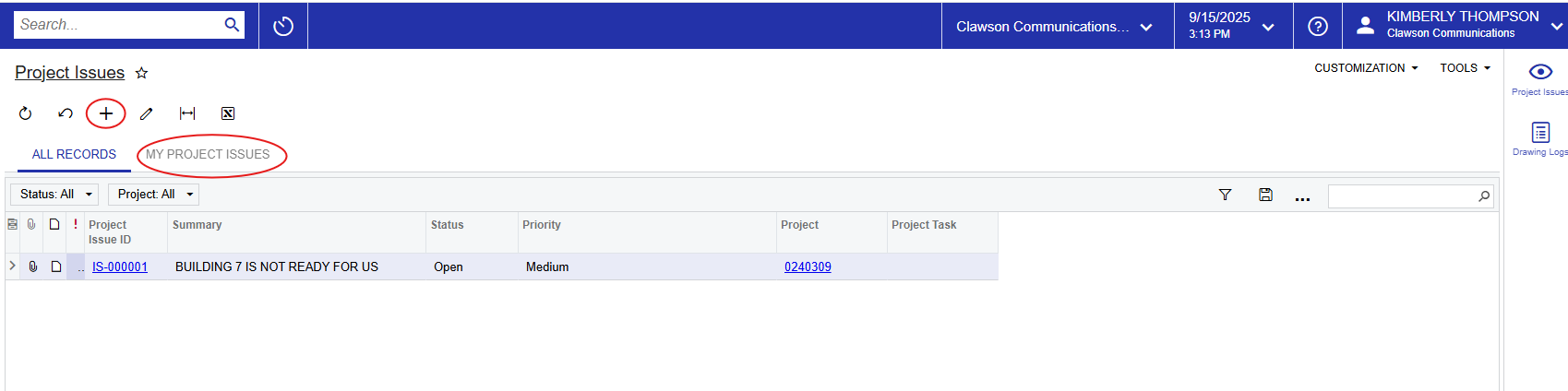This screenshot has height=391, width=1568.
Task: Click the Refresh icon in the toolbar
Action: tap(26, 113)
